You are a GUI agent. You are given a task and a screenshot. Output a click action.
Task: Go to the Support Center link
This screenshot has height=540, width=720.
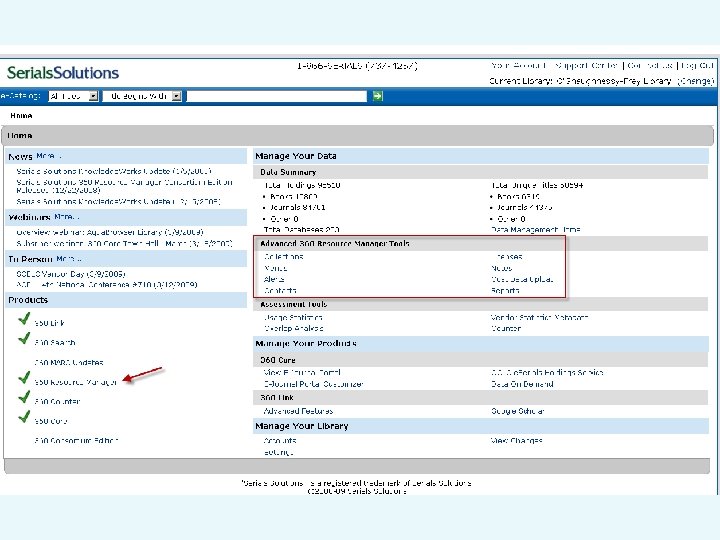(x=587, y=66)
